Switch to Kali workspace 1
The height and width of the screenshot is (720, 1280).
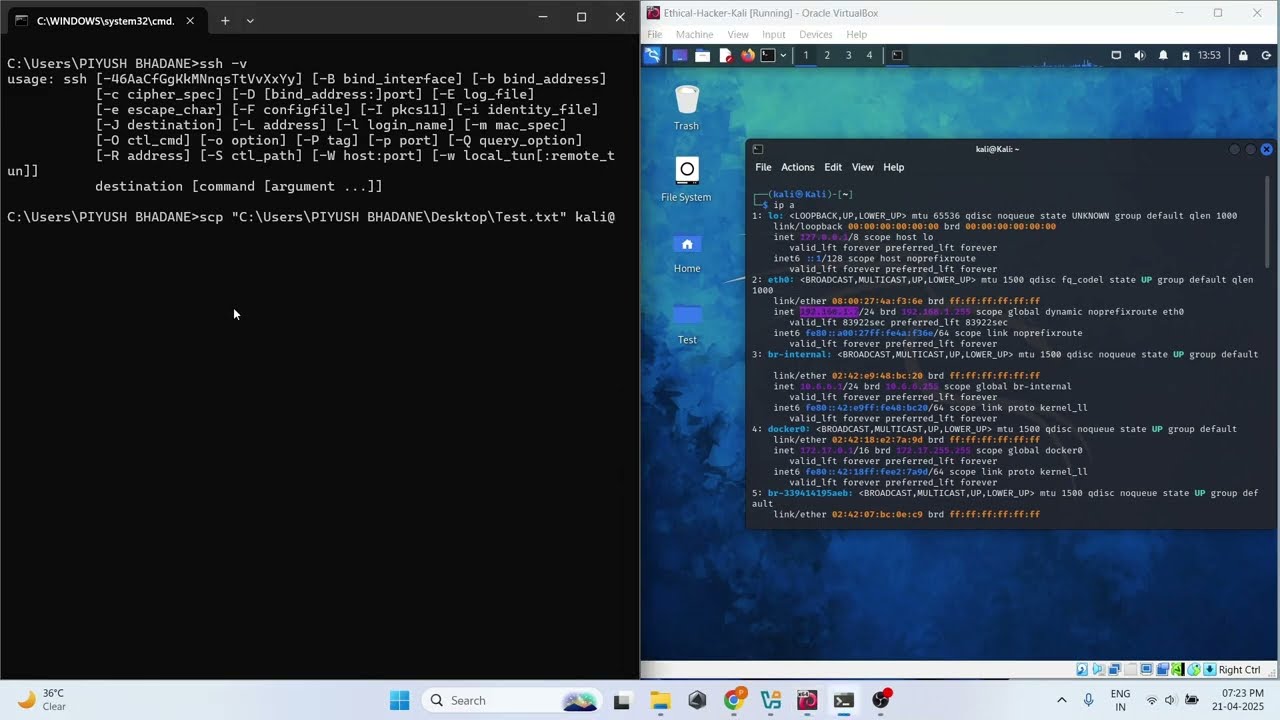(x=805, y=55)
